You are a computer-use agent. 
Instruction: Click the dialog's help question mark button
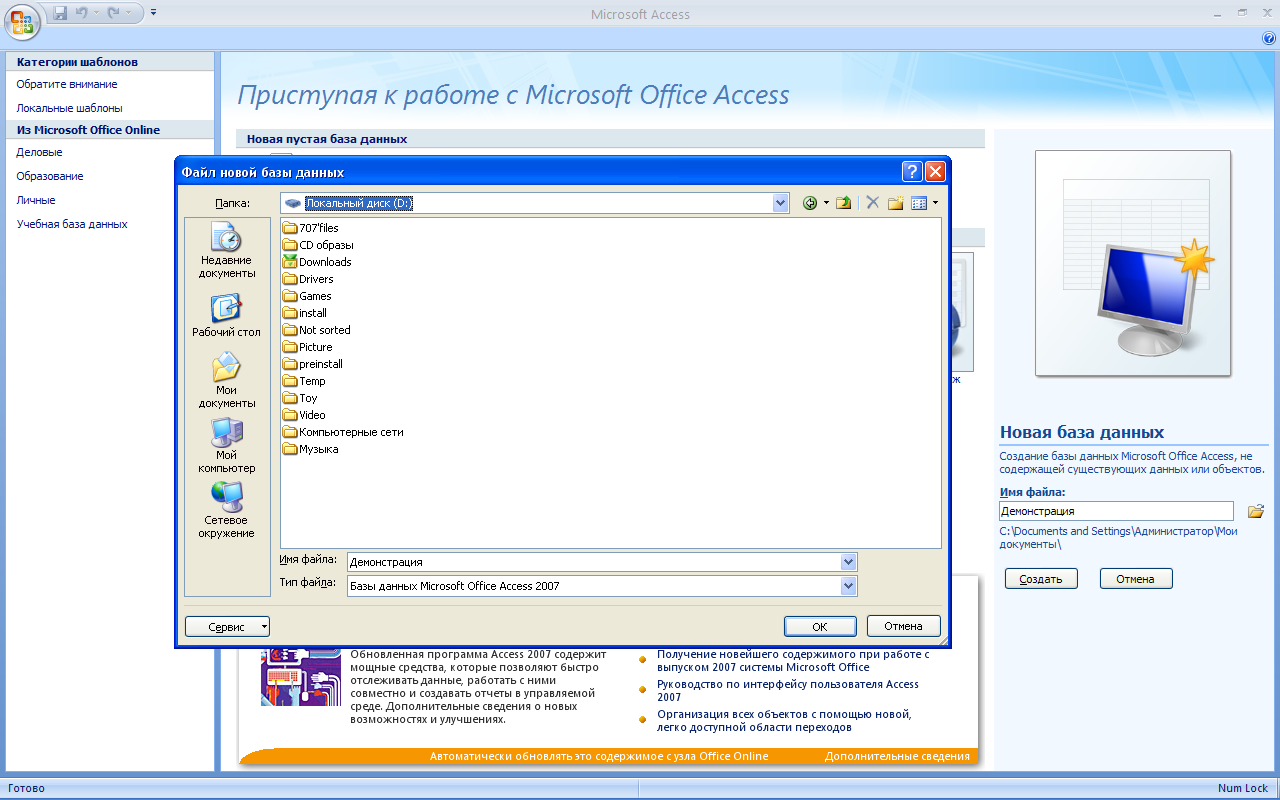(912, 172)
